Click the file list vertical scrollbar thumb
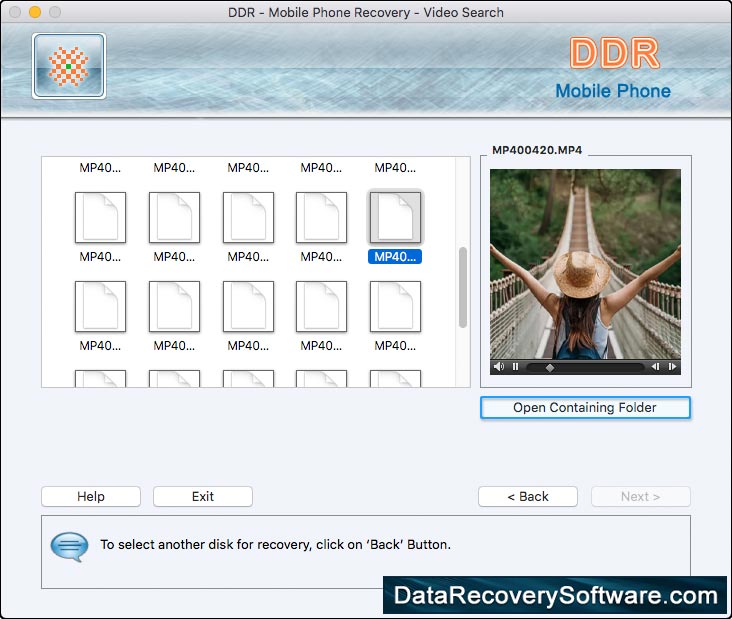732x619 pixels. 463,287
